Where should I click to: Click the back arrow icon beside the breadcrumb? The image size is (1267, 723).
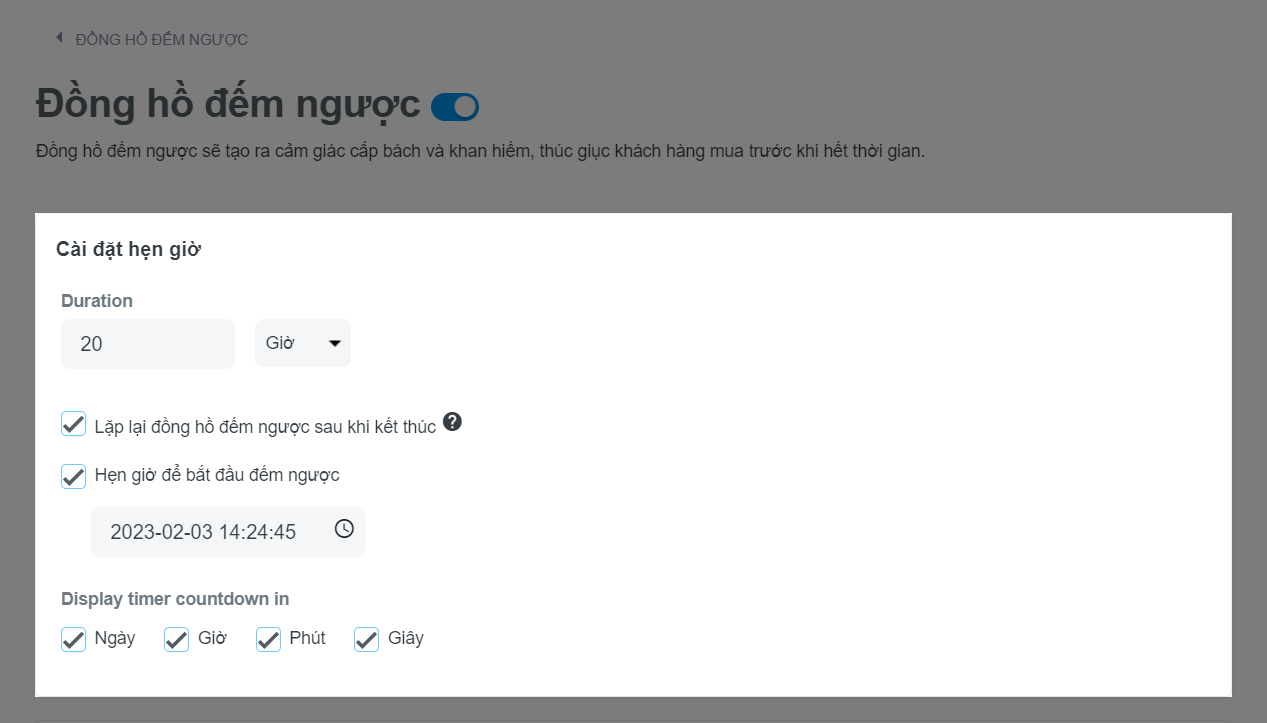coord(59,38)
